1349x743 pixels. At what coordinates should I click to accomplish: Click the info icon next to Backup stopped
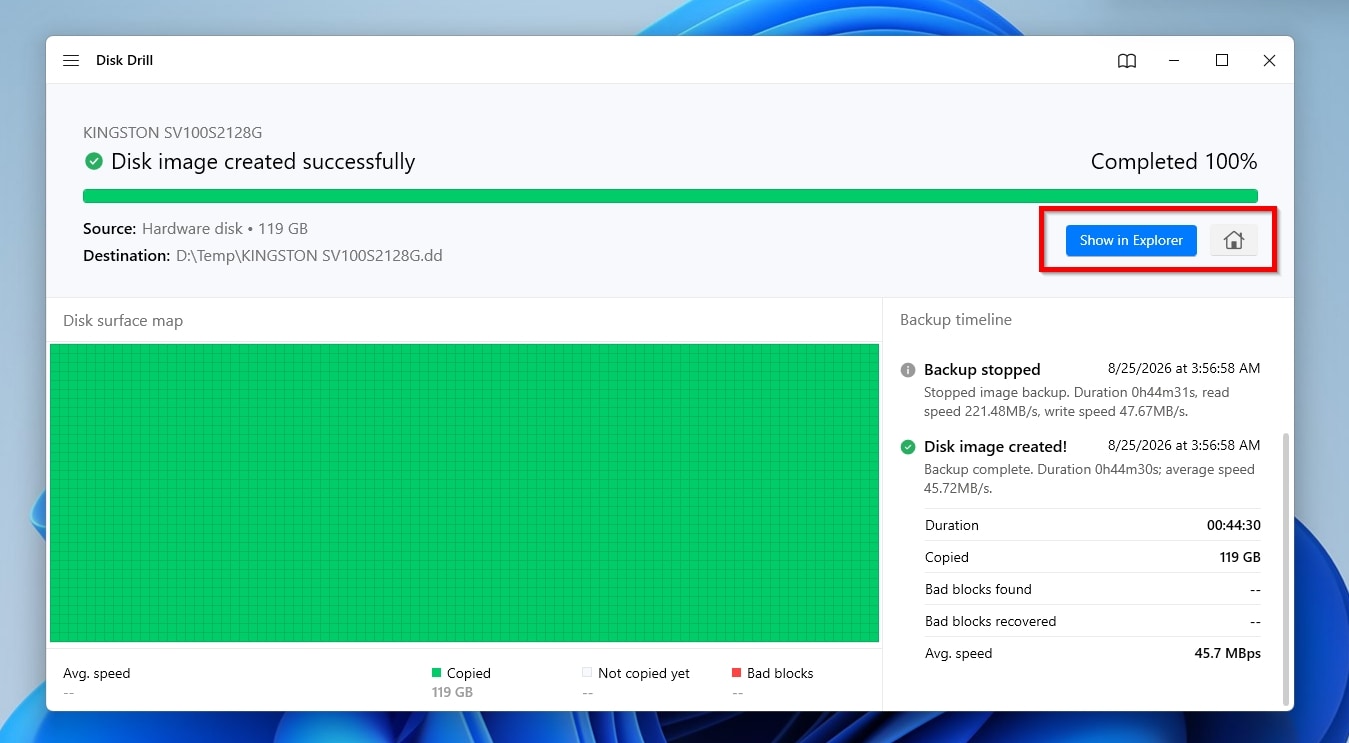(908, 370)
